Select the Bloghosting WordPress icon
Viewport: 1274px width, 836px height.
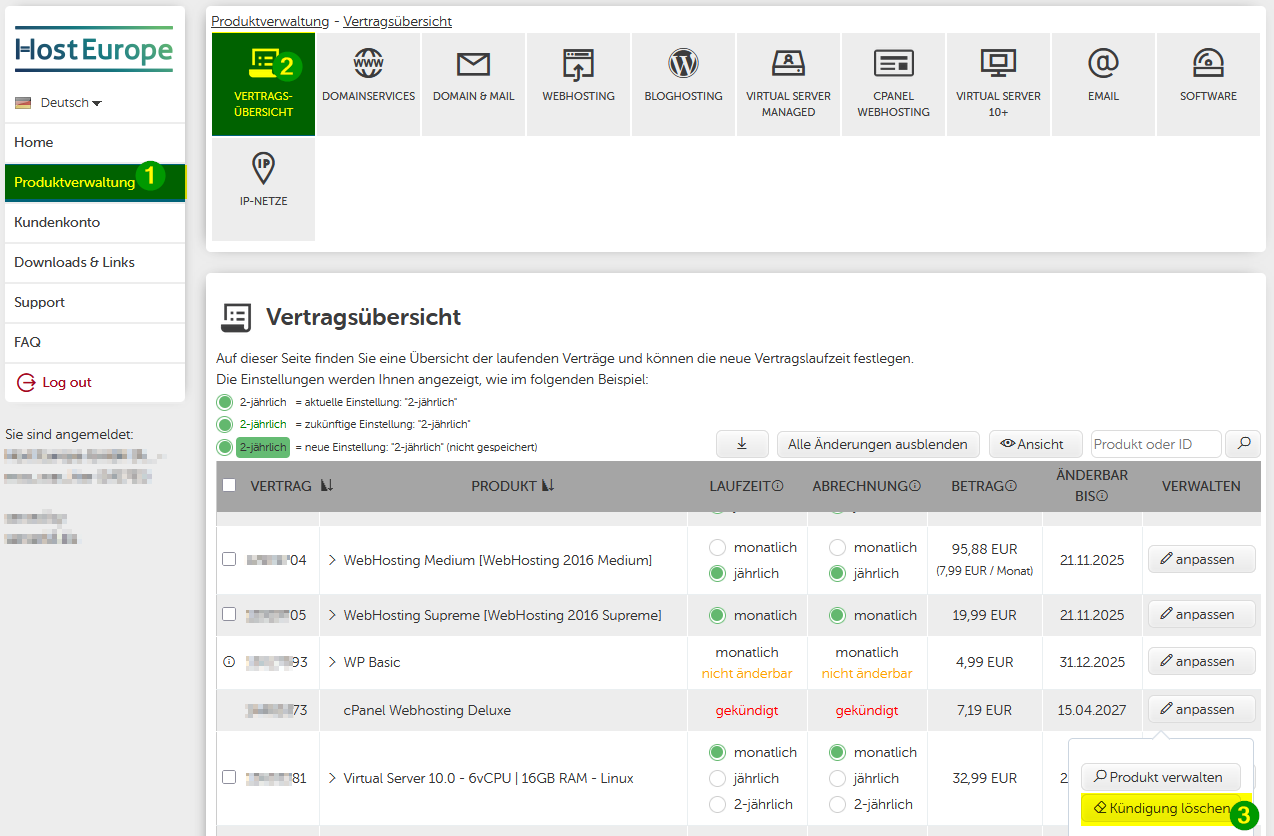click(683, 65)
